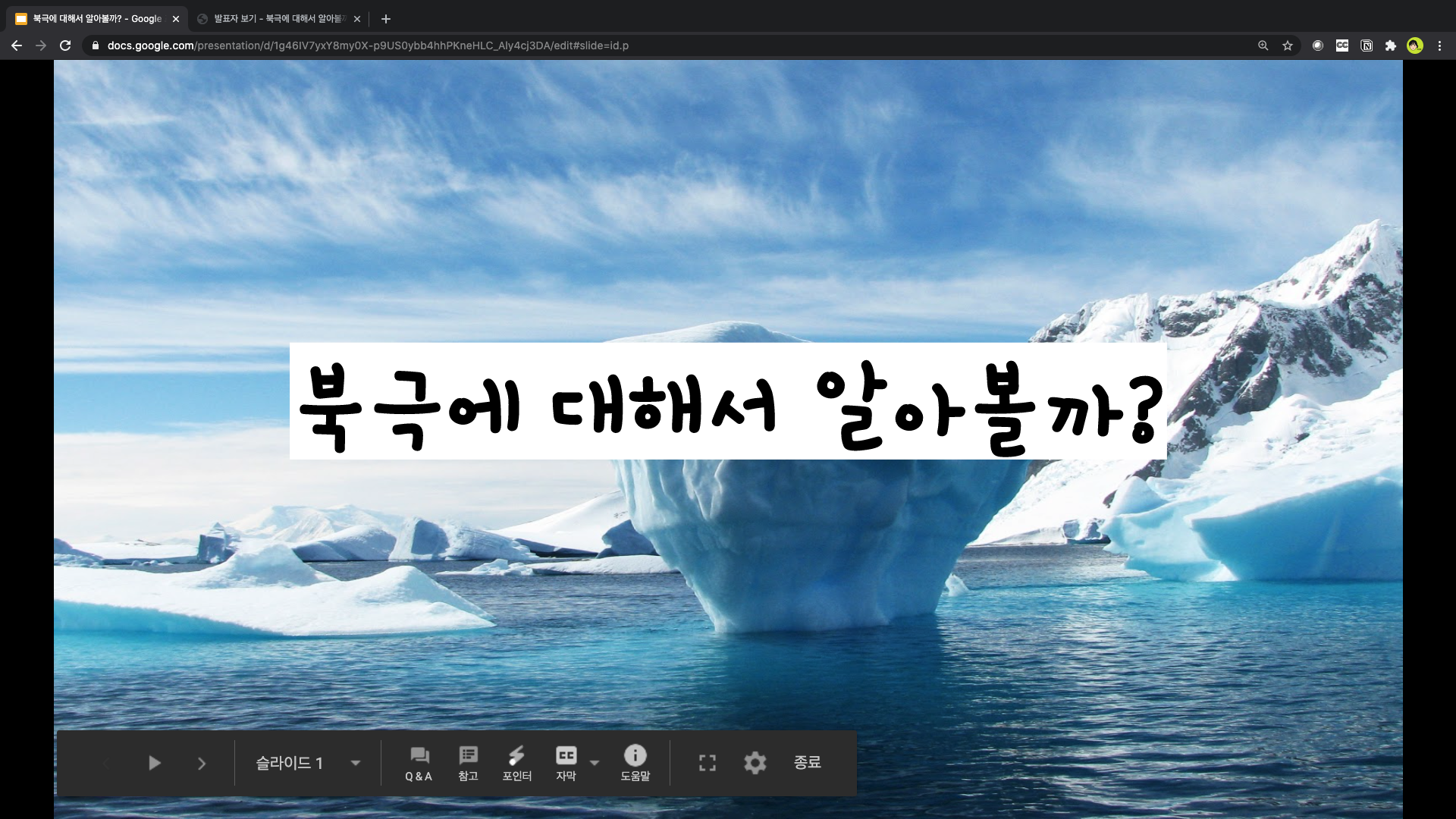Toggle fullscreen mode icon
Viewport: 1456px width, 819px height.
tap(707, 763)
